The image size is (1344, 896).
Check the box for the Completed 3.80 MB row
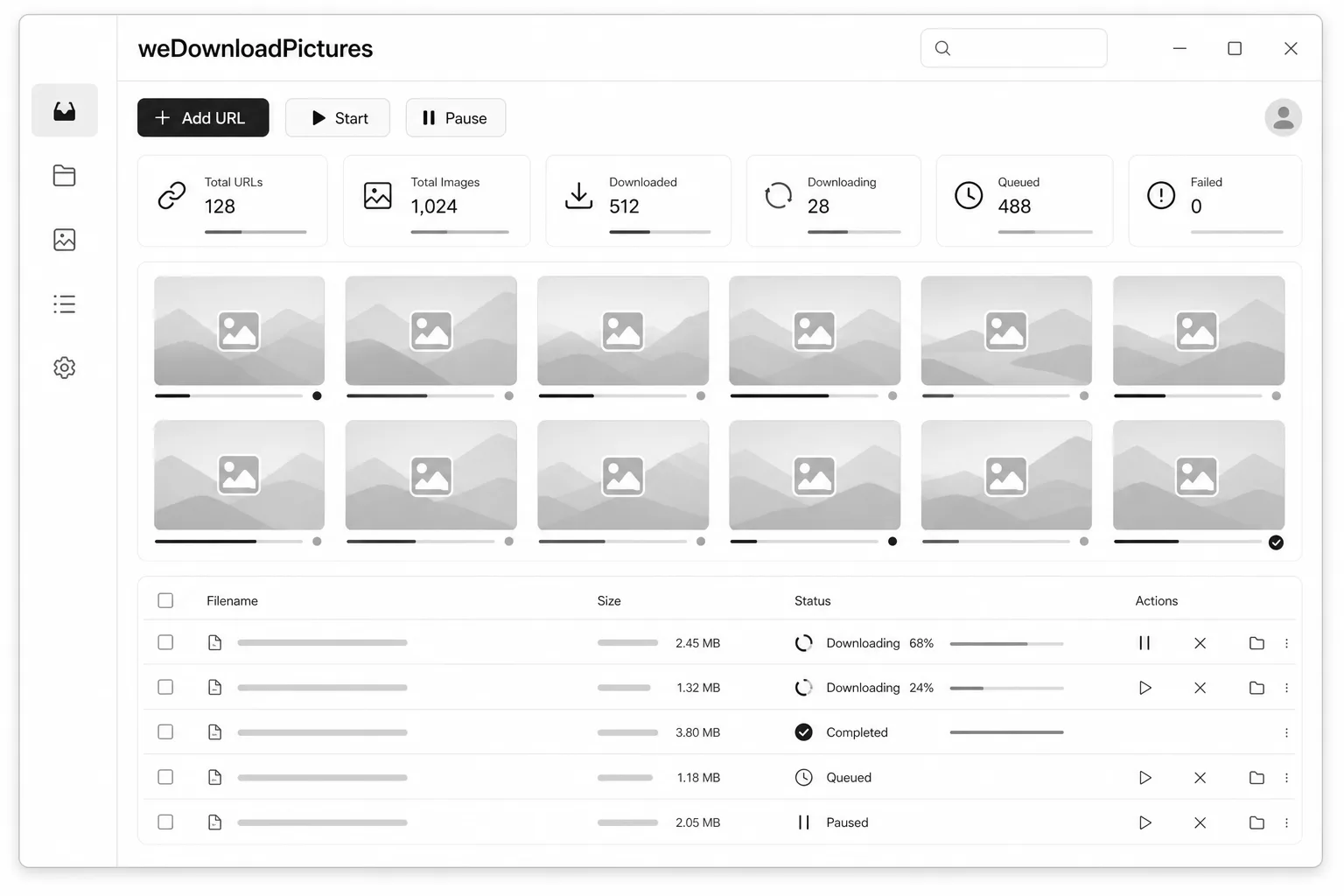pyautogui.click(x=165, y=731)
